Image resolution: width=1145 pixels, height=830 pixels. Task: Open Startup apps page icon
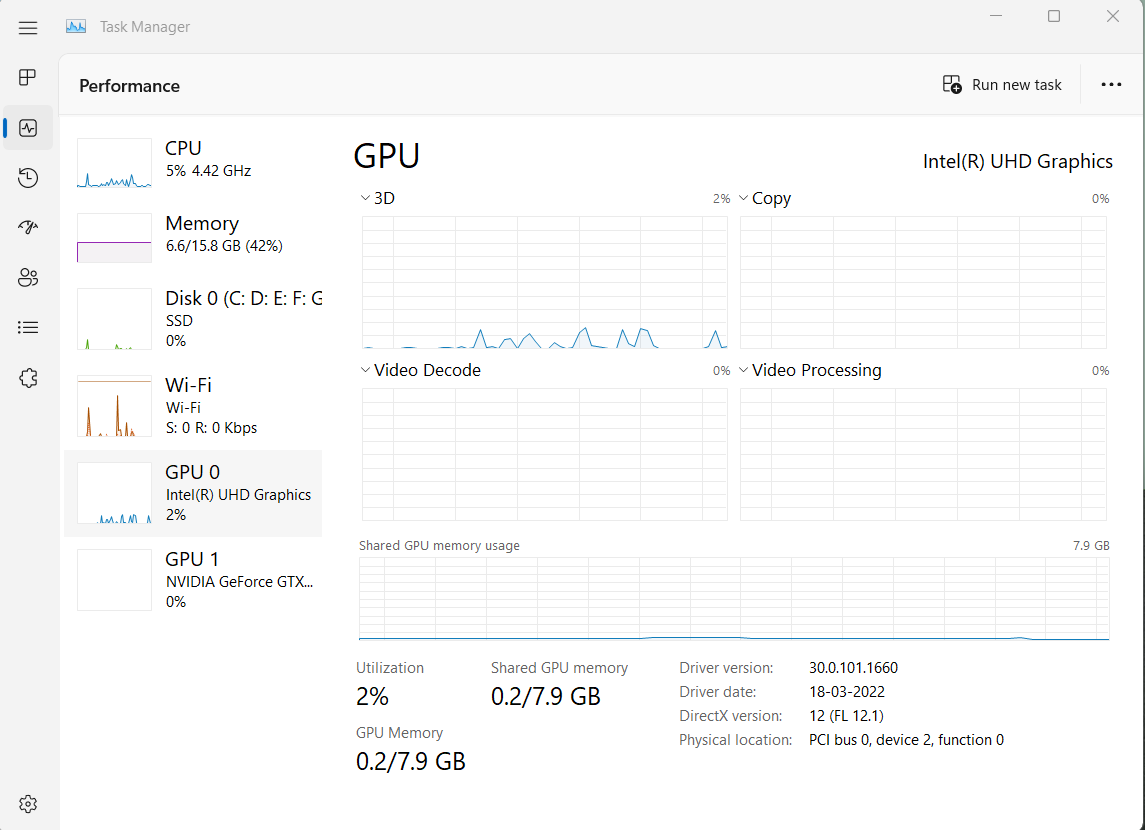(28, 228)
